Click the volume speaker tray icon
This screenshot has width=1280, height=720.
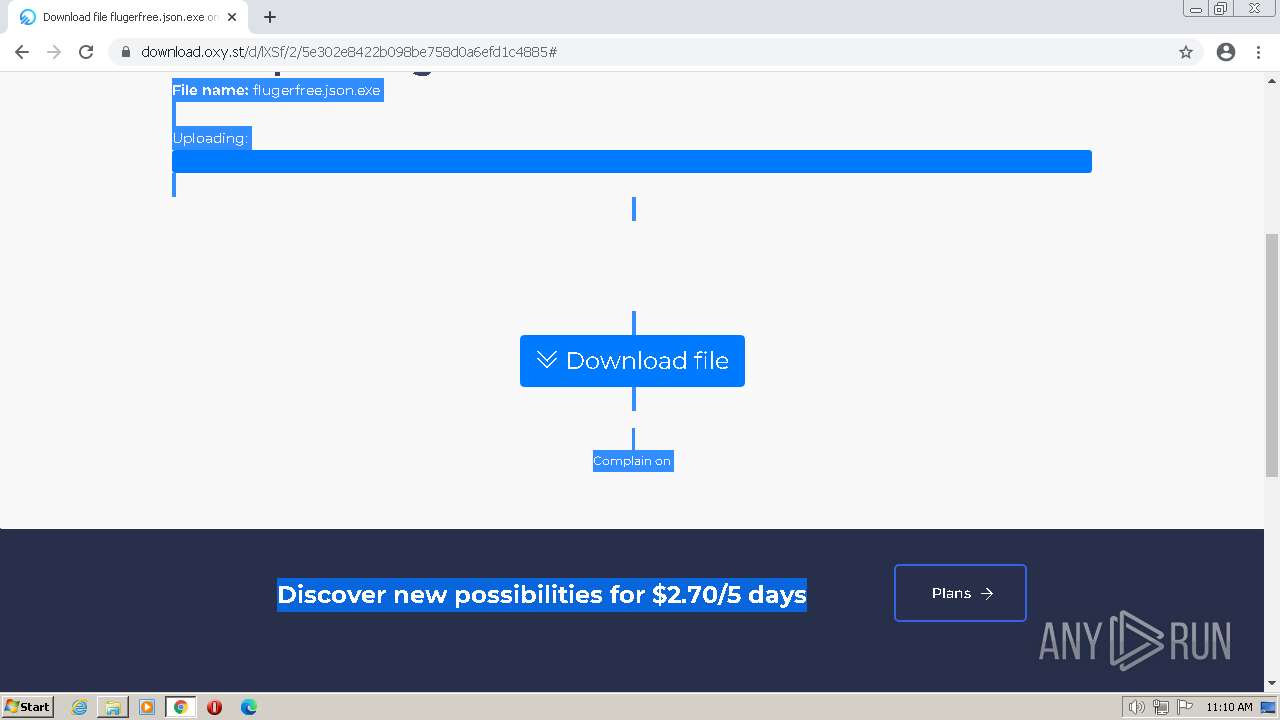pyautogui.click(x=1136, y=707)
